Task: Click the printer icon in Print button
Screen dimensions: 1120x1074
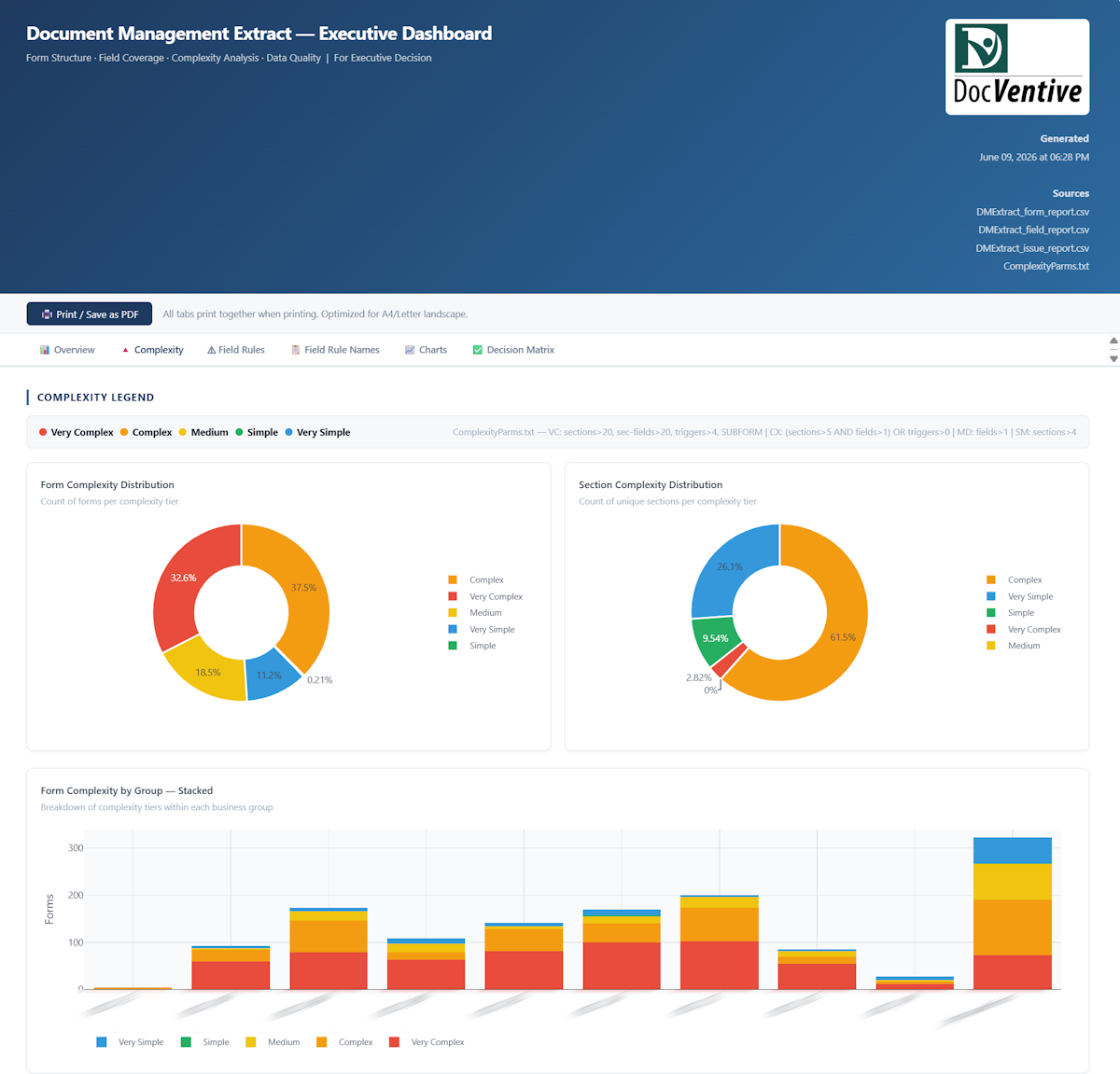Action: click(x=47, y=314)
